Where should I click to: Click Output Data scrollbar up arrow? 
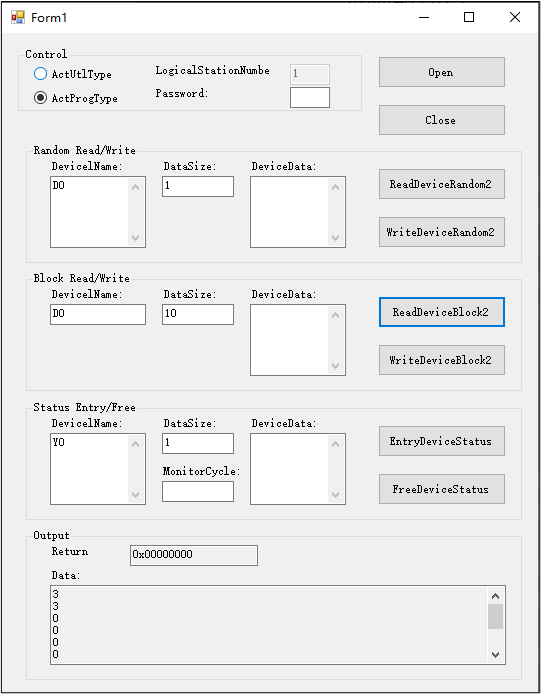pyautogui.click(x=495, y=596)
